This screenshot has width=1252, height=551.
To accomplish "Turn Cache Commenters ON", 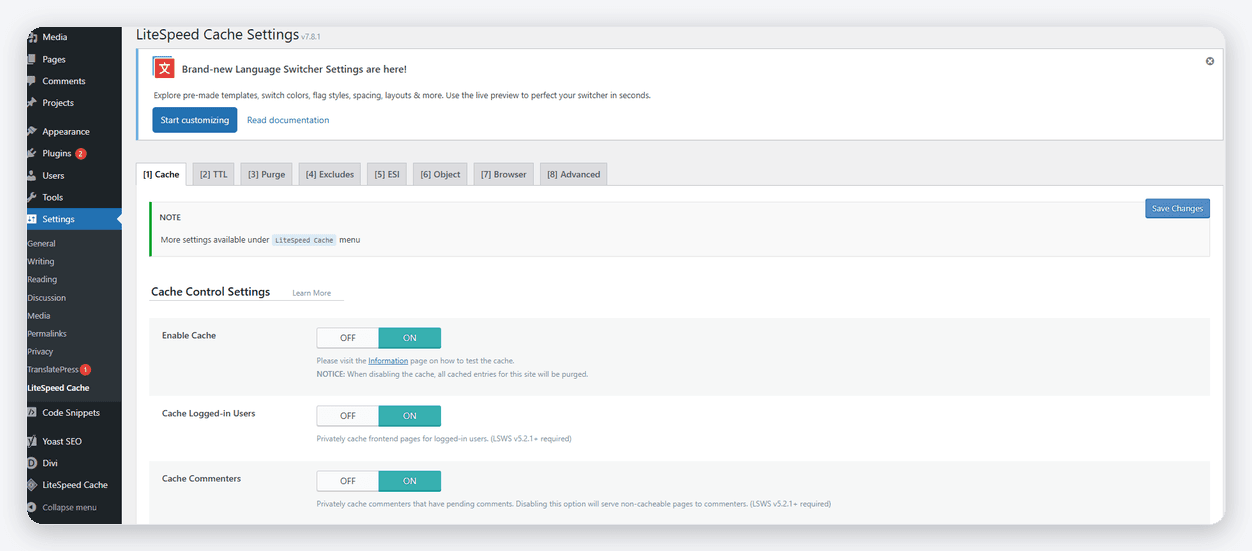I will [410, 481].
